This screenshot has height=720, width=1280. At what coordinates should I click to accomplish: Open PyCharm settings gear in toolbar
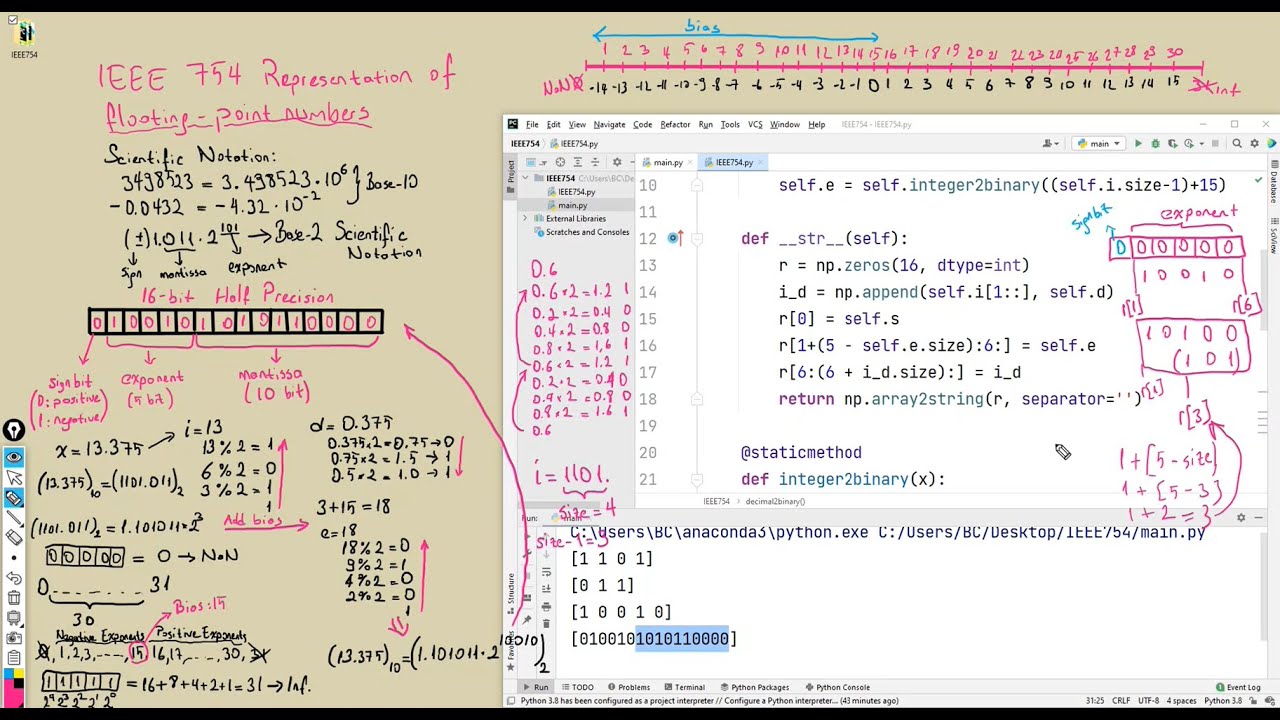(1255, 143)
